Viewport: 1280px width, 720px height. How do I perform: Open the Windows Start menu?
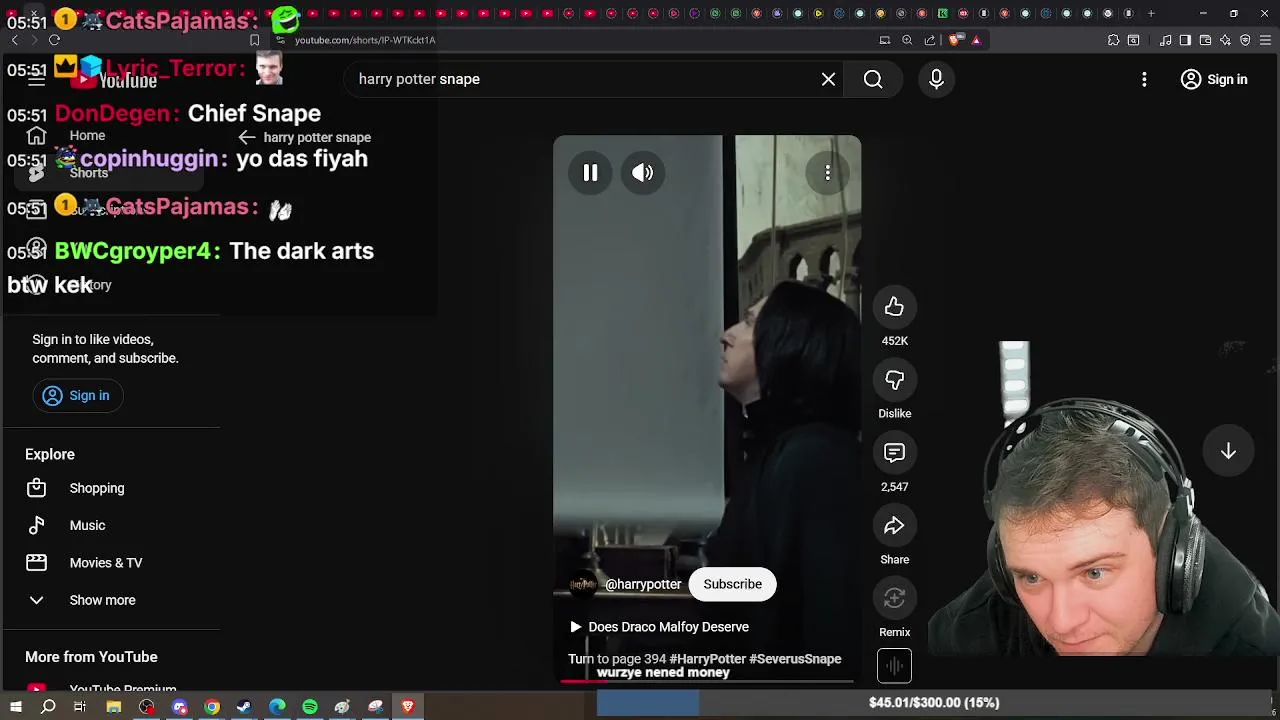click(x=15, y=707)
